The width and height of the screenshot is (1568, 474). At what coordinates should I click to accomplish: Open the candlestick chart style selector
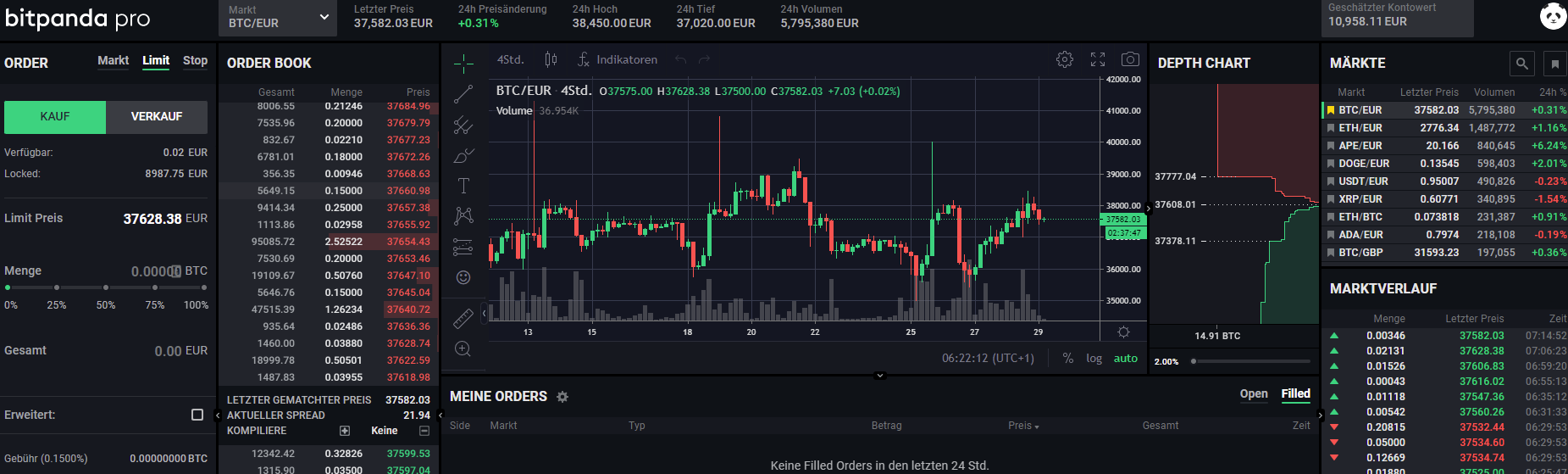point(551,59)
